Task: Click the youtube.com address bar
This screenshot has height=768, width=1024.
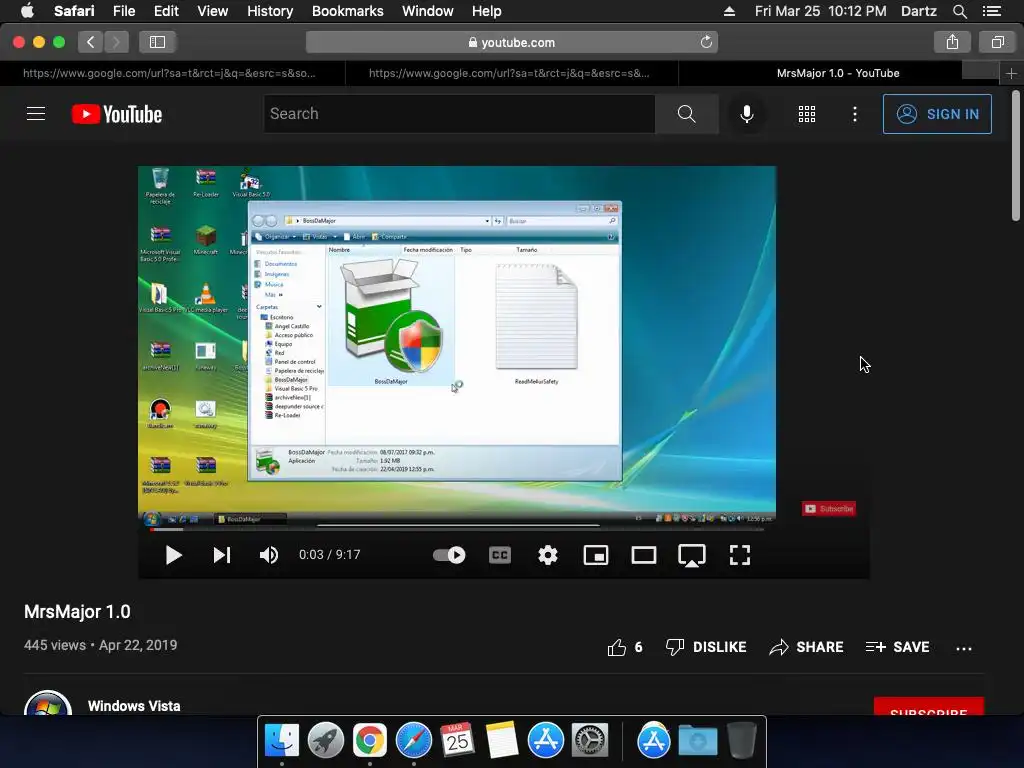Action: (511, 42)
